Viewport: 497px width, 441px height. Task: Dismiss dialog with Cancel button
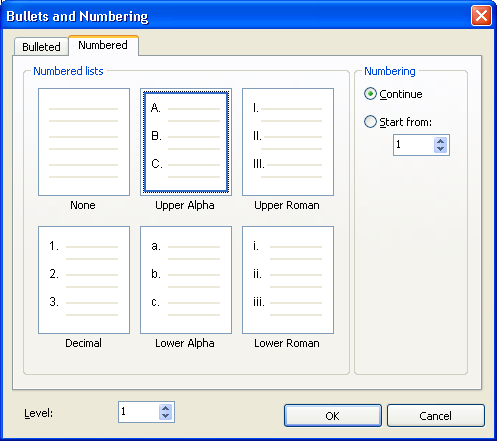click(435, 416)
